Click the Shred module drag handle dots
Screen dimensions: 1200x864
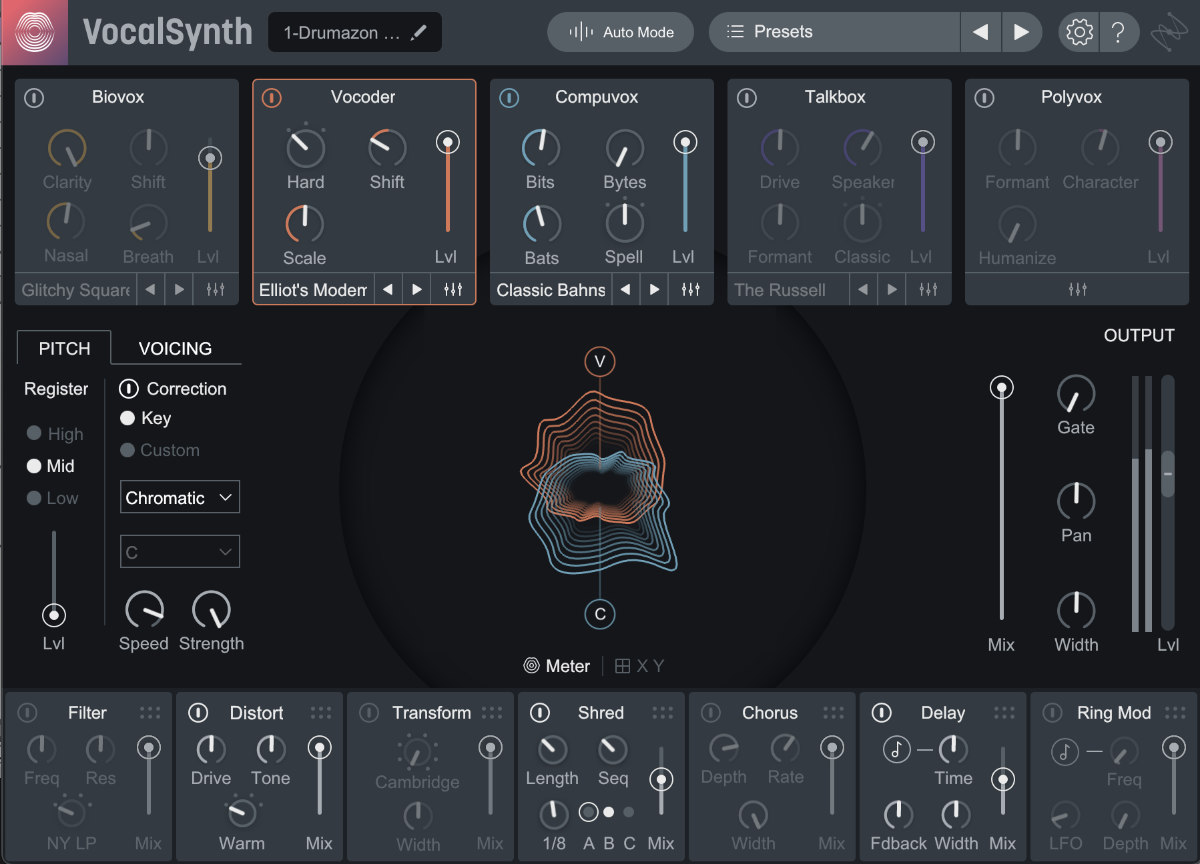pyautogui.click(x=663, y=713)
